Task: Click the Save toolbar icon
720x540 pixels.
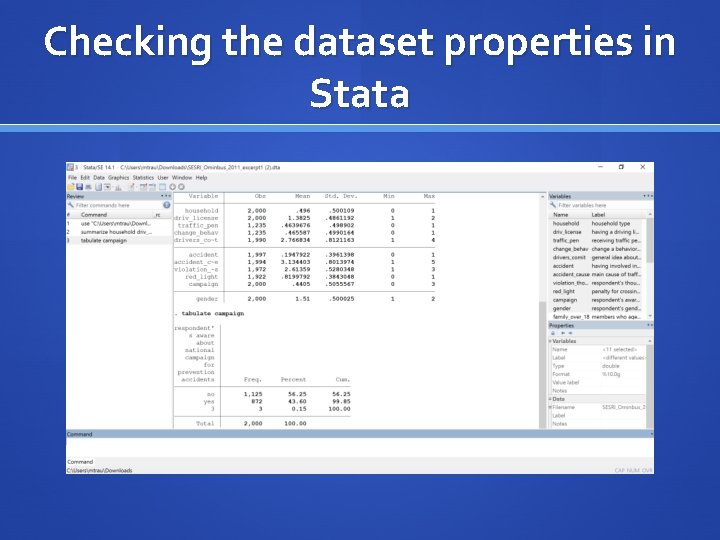Action: (79, 187)
